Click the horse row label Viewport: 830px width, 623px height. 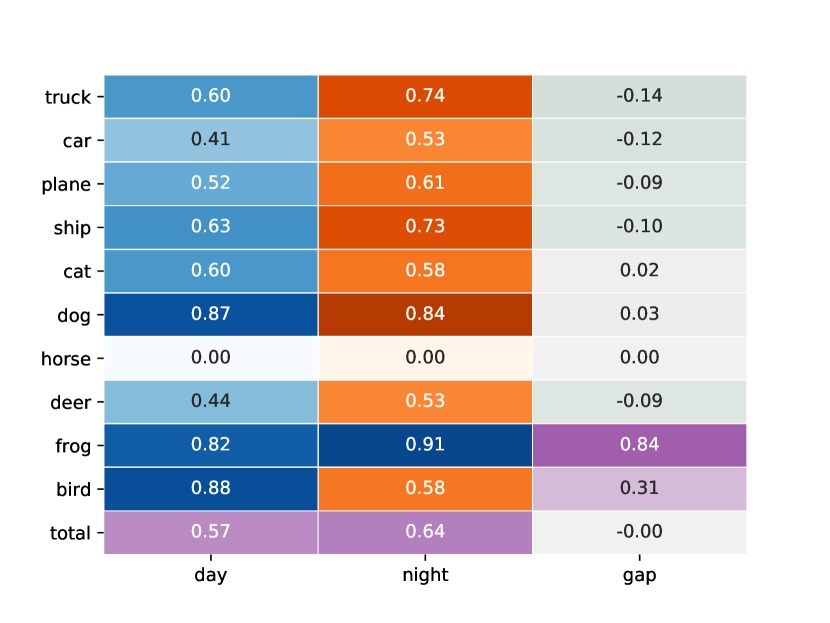tap(66, 359)
